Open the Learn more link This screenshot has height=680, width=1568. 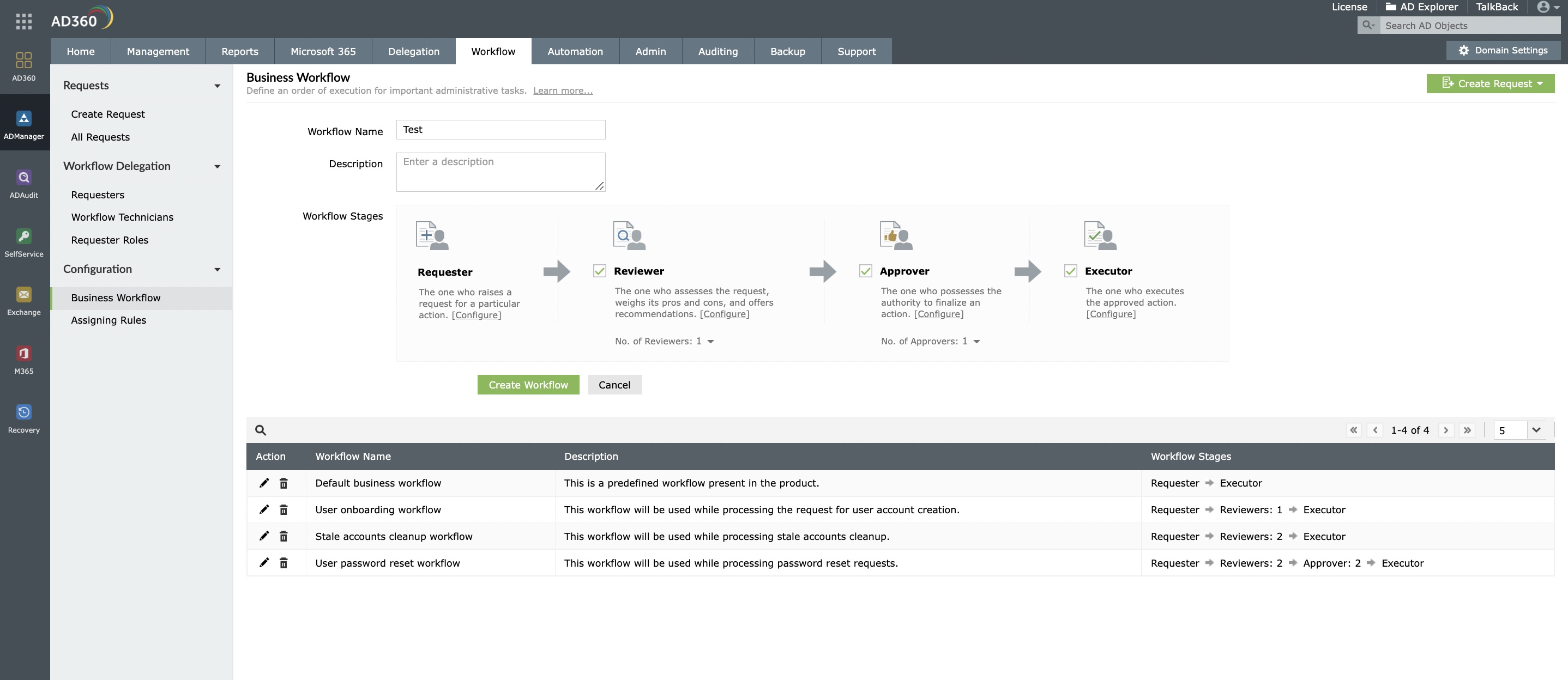coord(563,90)
